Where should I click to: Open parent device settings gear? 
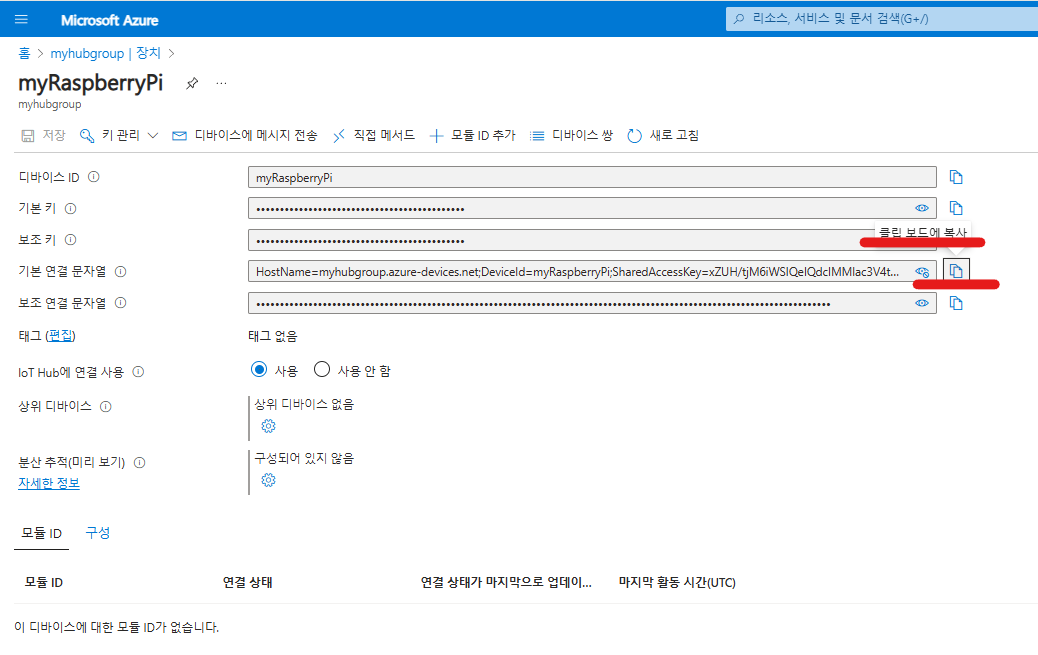point(268,426)
